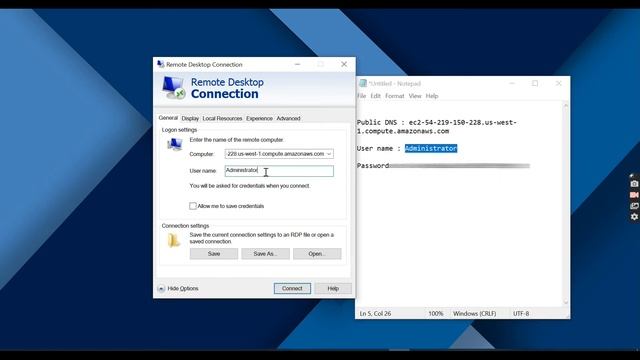Click the User name input field
640x360 pixels.
pos(279,171)
